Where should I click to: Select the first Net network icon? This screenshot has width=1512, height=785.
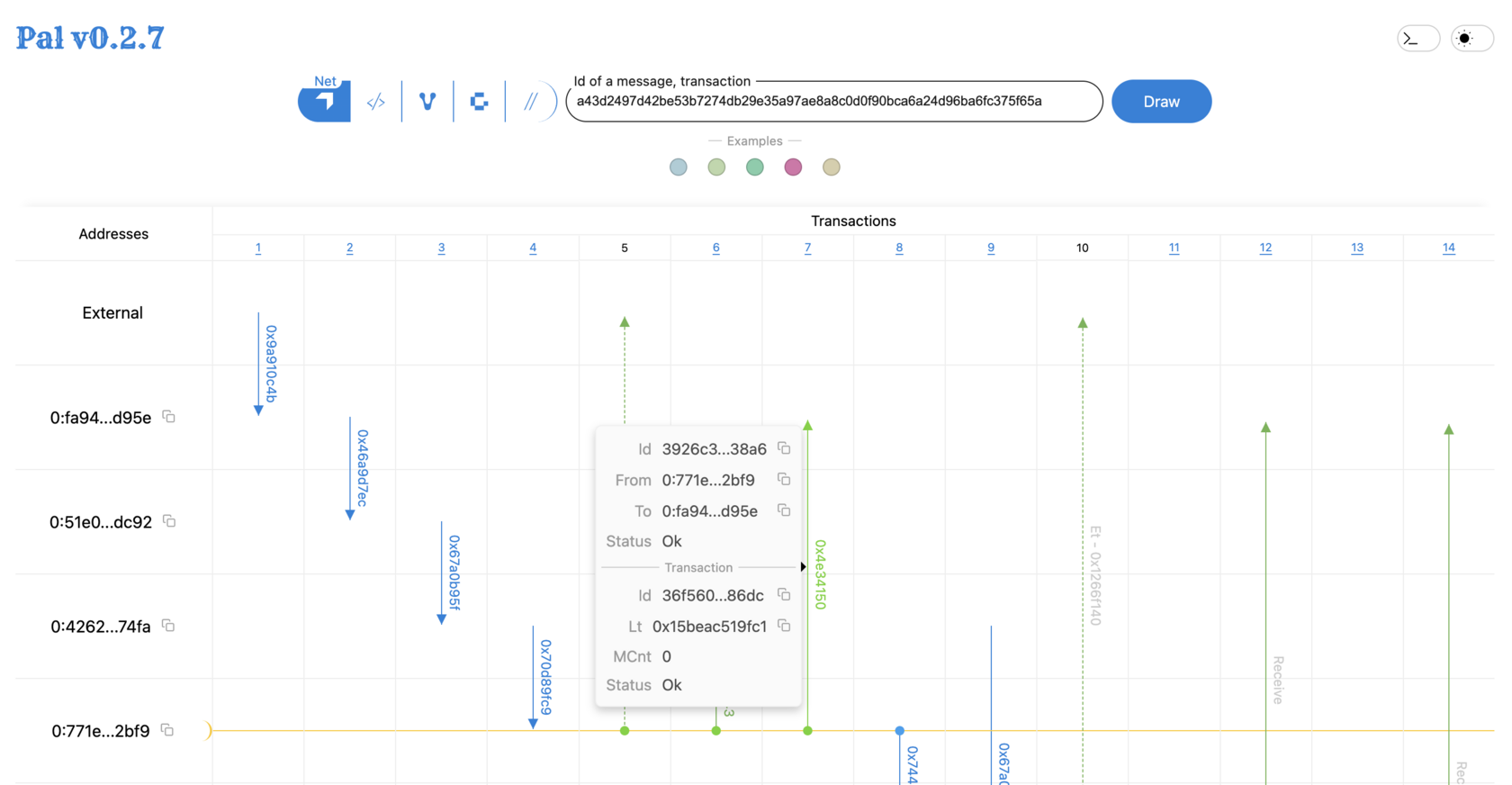[324, 101]
